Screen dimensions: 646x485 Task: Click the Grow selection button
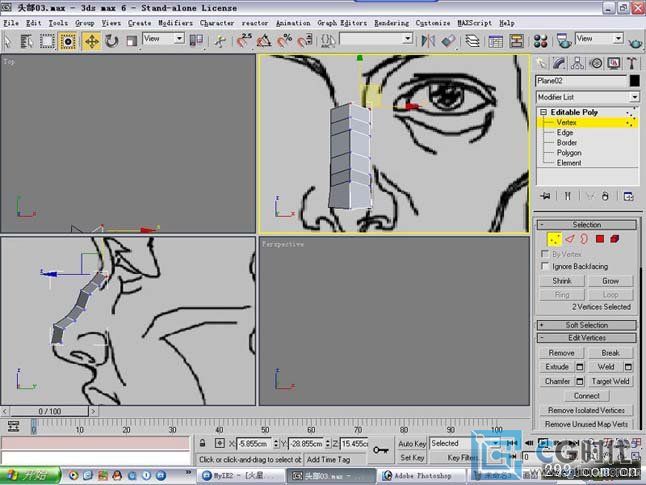coord(611,281)
